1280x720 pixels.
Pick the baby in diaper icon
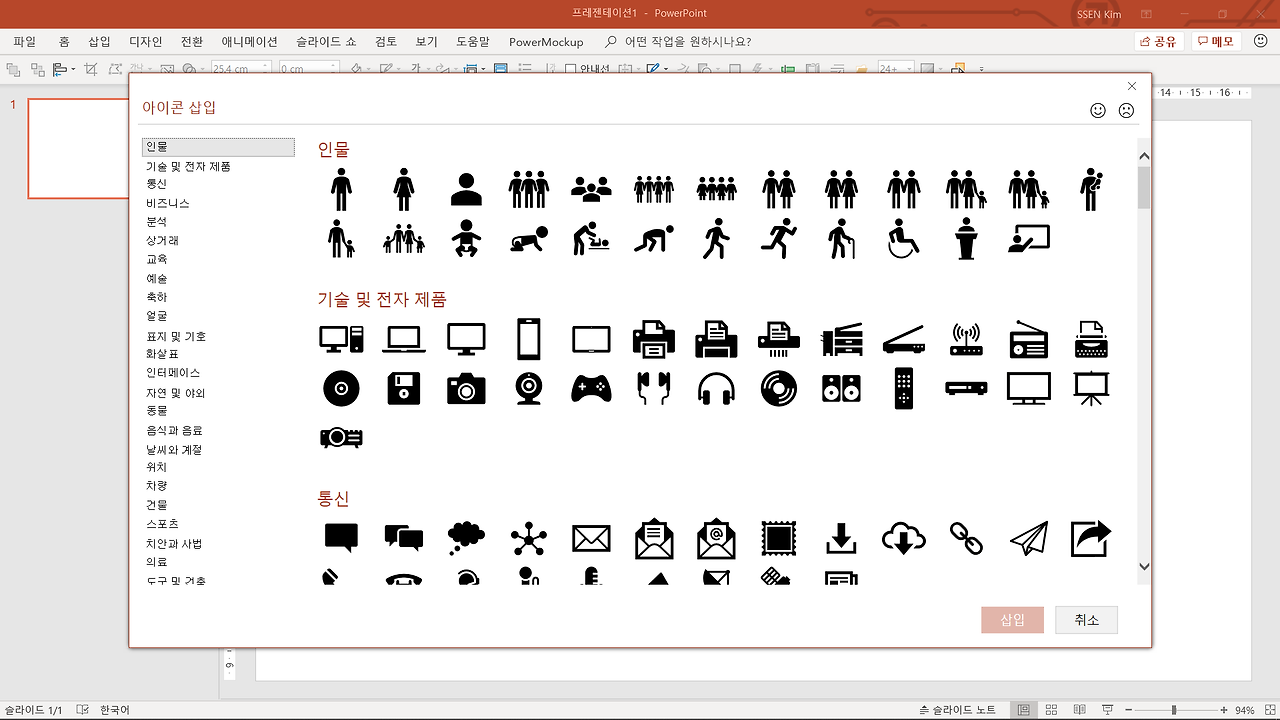pyautogui.click(x=466, y=239)
